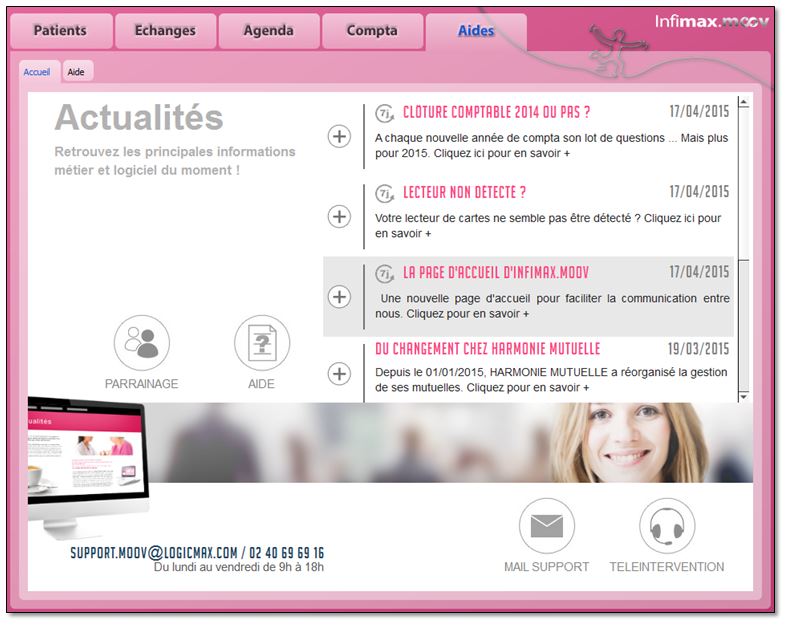The image size is (785, 625).
Task: Open La page d'accueil d'Infimax.moov headline
Action: tap(496, 272)
